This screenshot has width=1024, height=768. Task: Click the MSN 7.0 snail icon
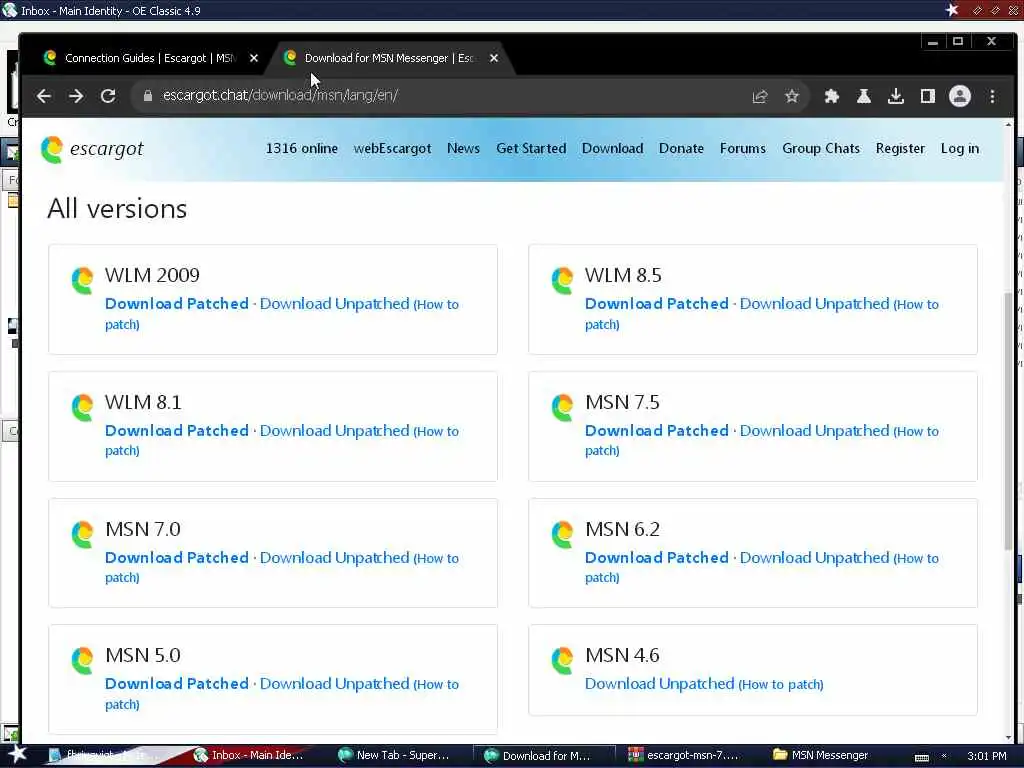tap(82, 534)
